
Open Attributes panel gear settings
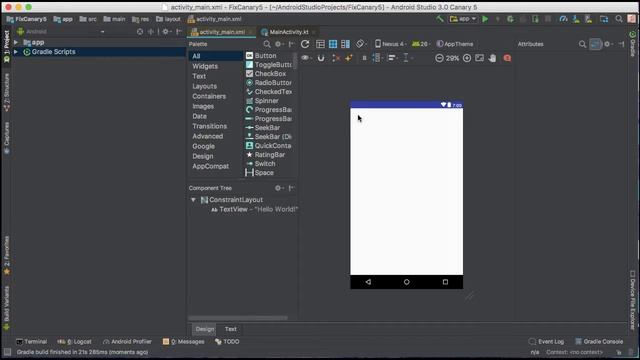(608, 44)
